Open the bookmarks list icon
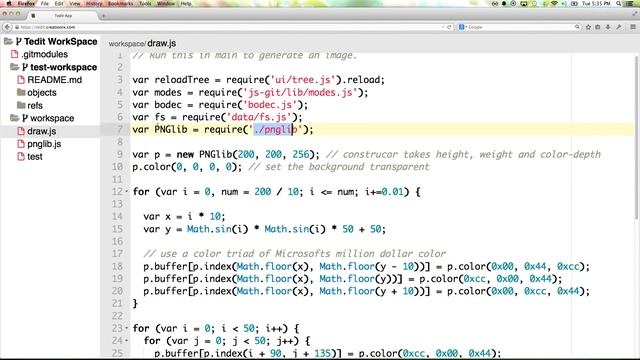Viewport: 640px width, 360px height. click(x=598, y=27)
